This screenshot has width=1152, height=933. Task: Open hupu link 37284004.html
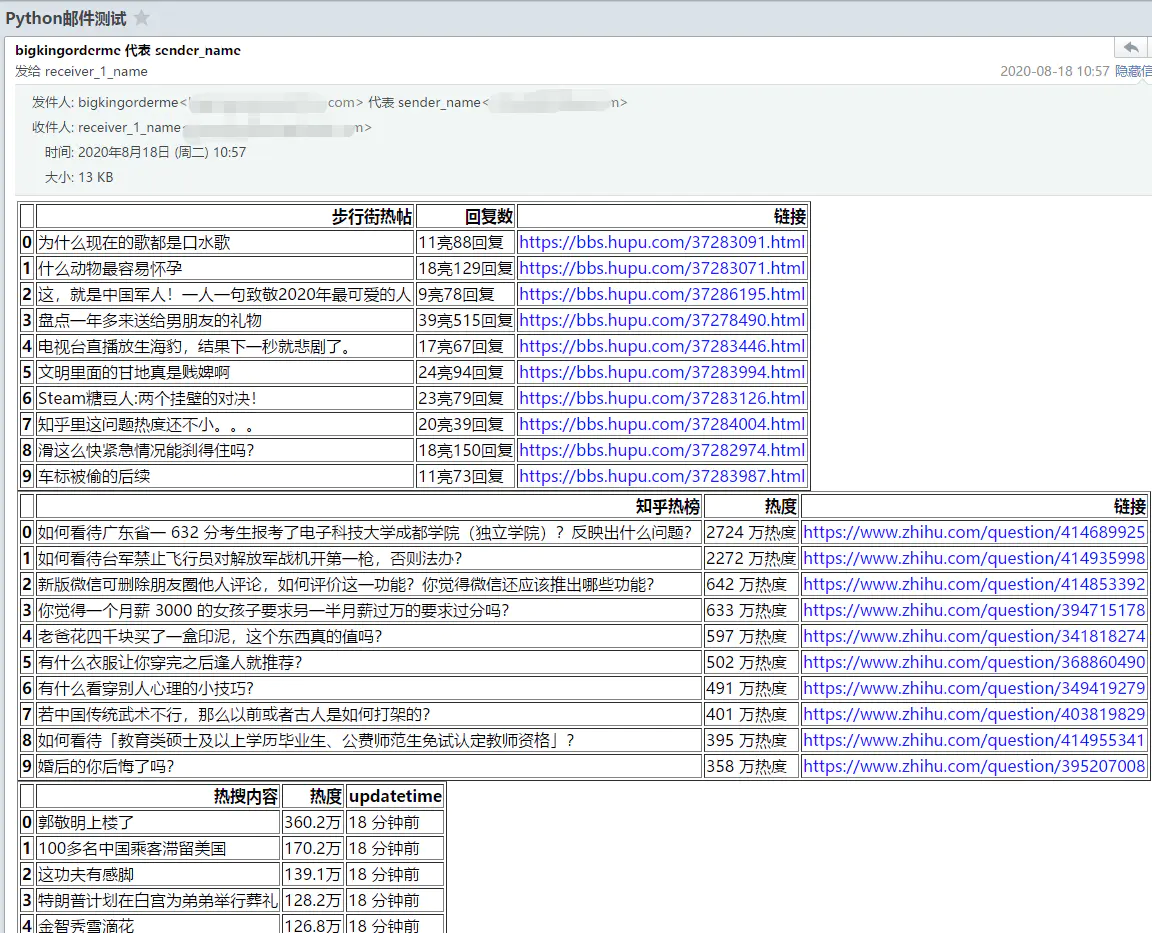pos(662,424)
